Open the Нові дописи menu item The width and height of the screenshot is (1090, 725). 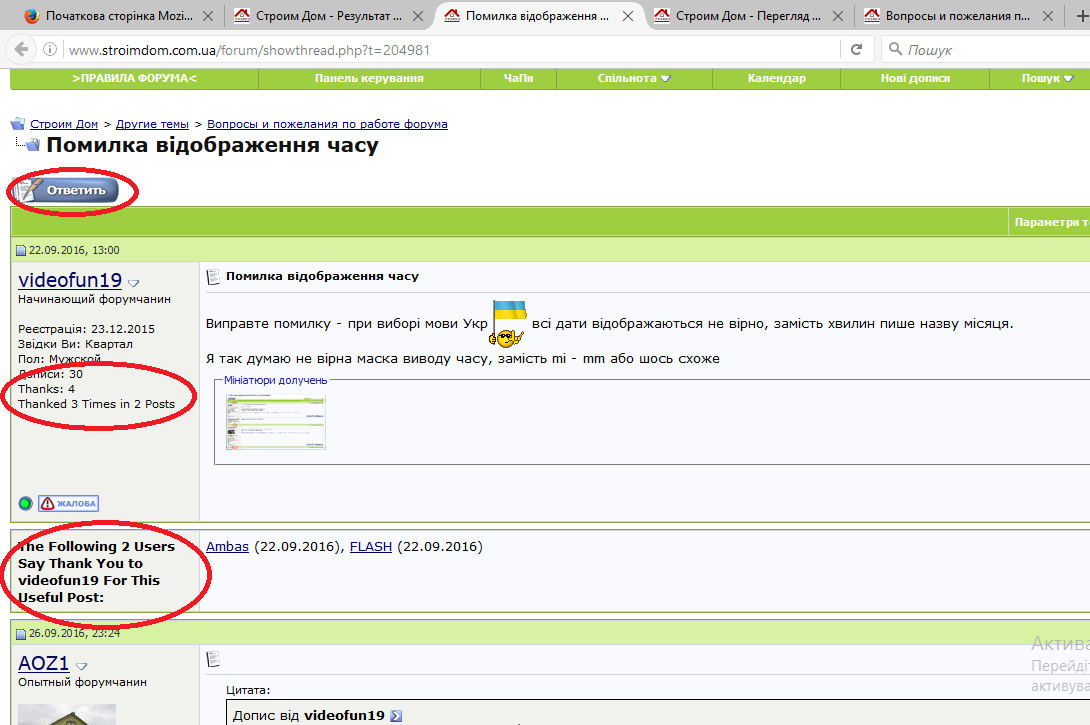point(915,79)
